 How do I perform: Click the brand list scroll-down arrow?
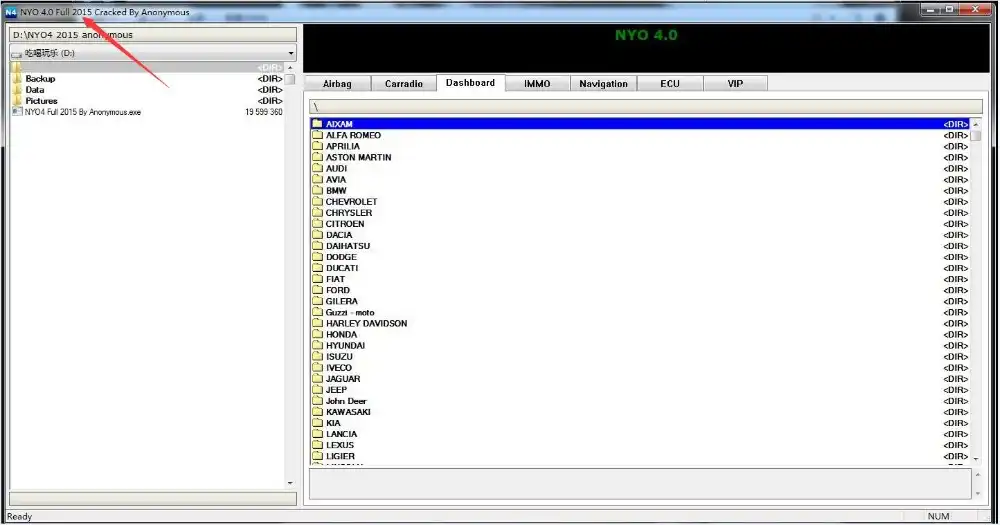tap(976, 459)
